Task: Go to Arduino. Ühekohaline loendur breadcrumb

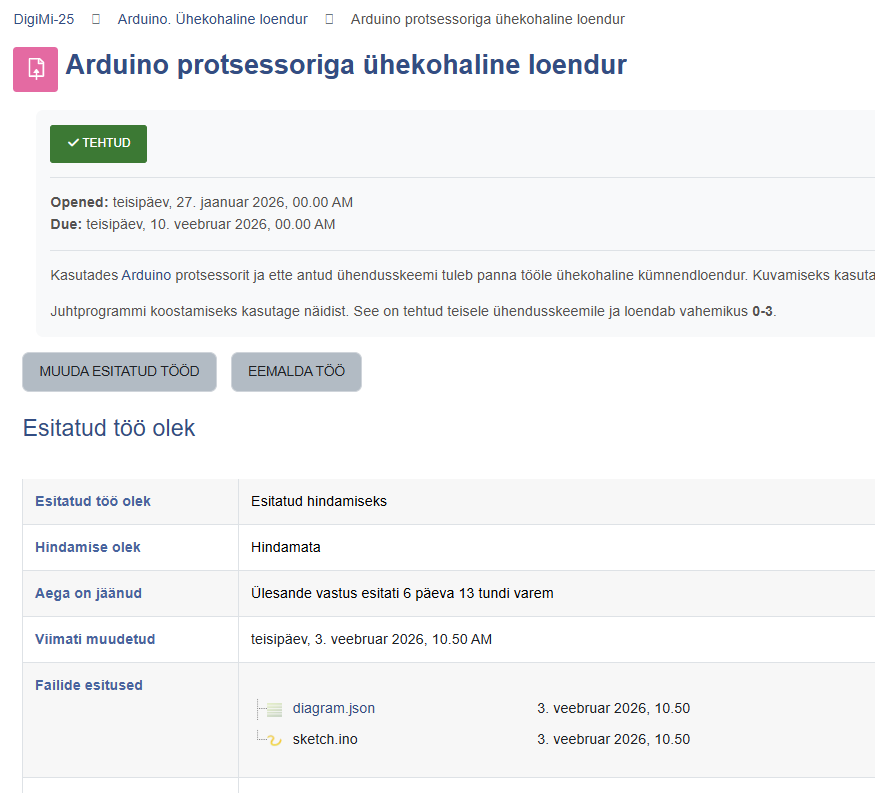Action: coord(212,19)
